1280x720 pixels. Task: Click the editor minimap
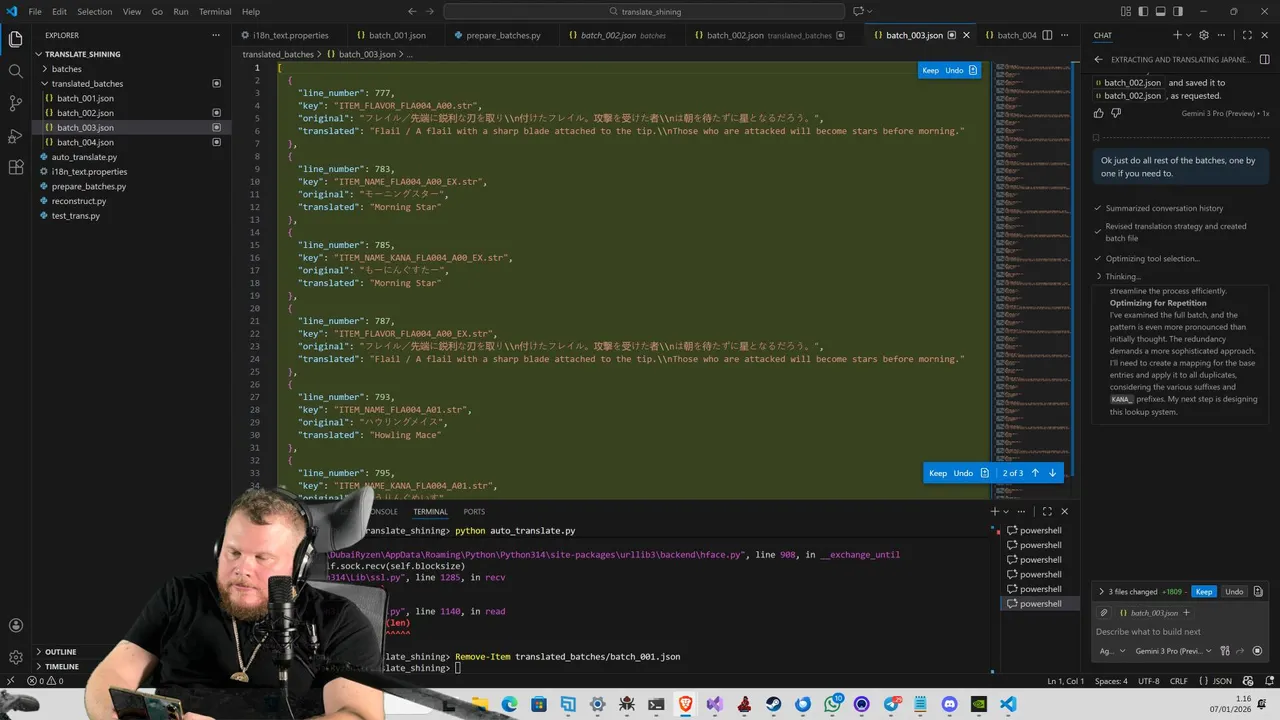coord(1031,280)
